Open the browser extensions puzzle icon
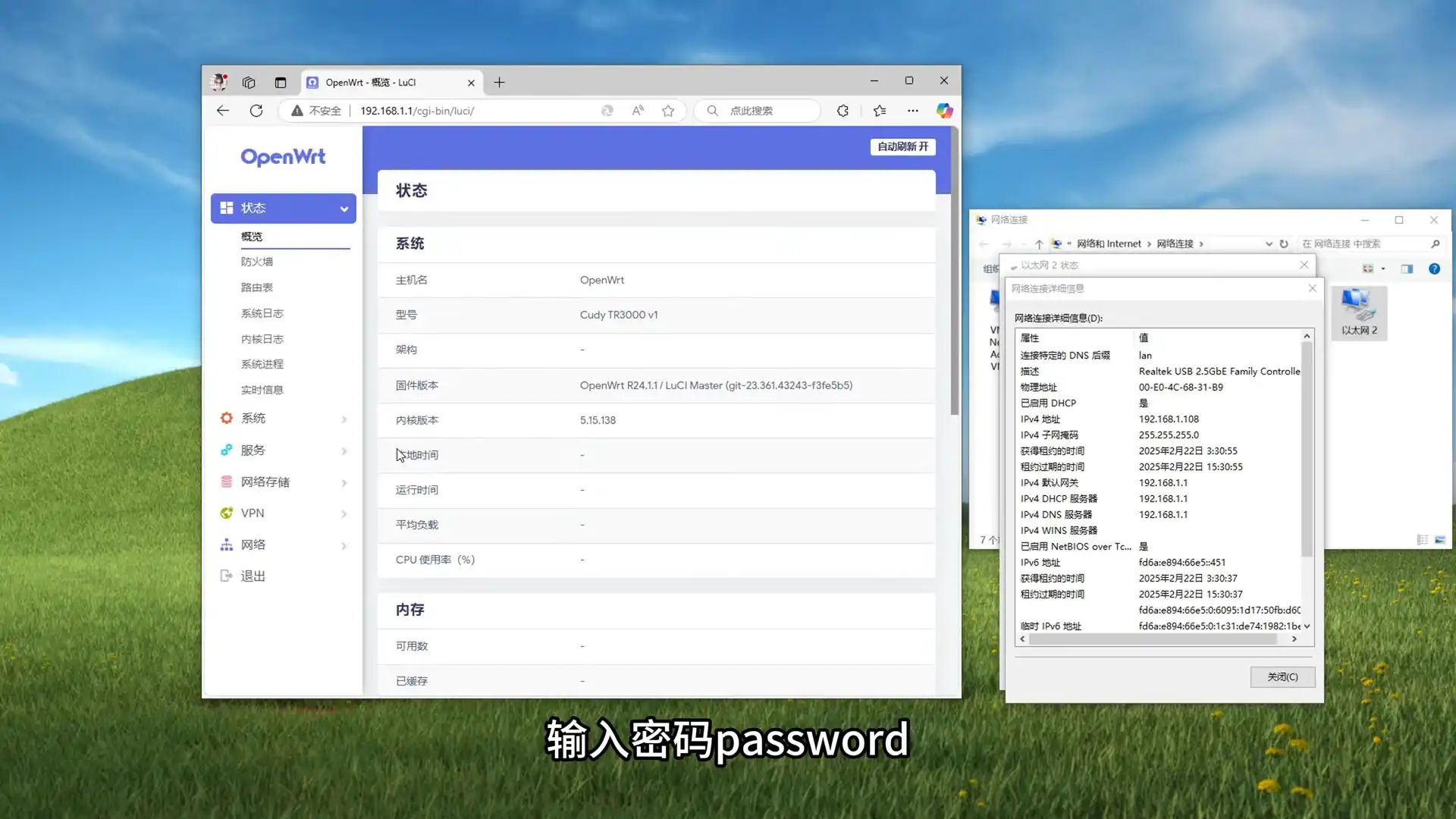This screenshot has width=1456, height=819. tap(843, 111)
